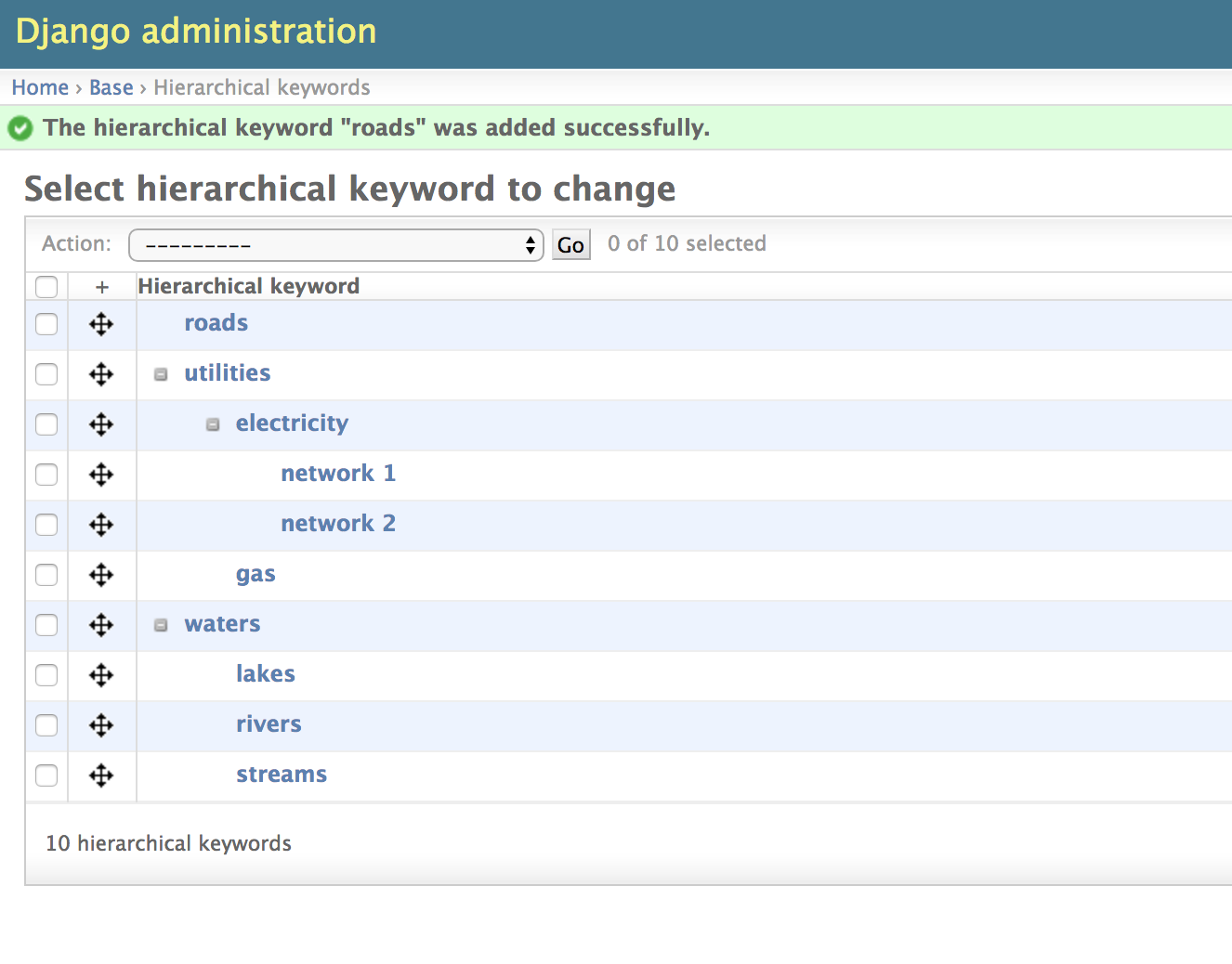Viewport: 1232px width, 964px height.
Task: Check the box for network 2
Action: click(x=46, y=525)
